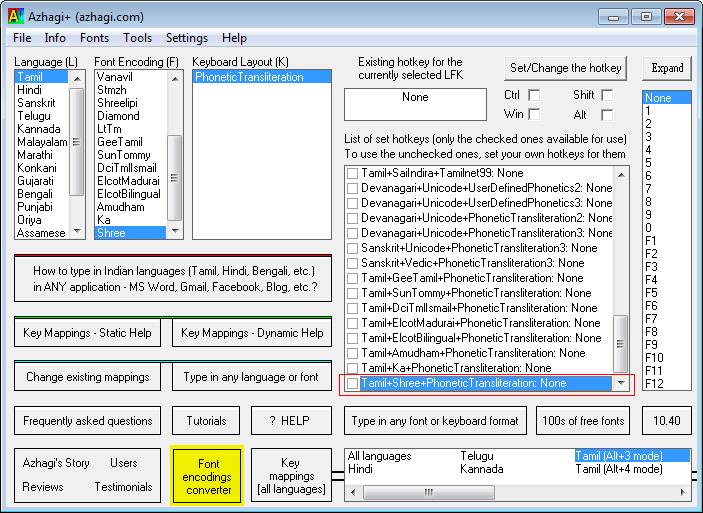The image size is (703, 513).
Task: Click the Expand button
Action: (x=667, y=68)
